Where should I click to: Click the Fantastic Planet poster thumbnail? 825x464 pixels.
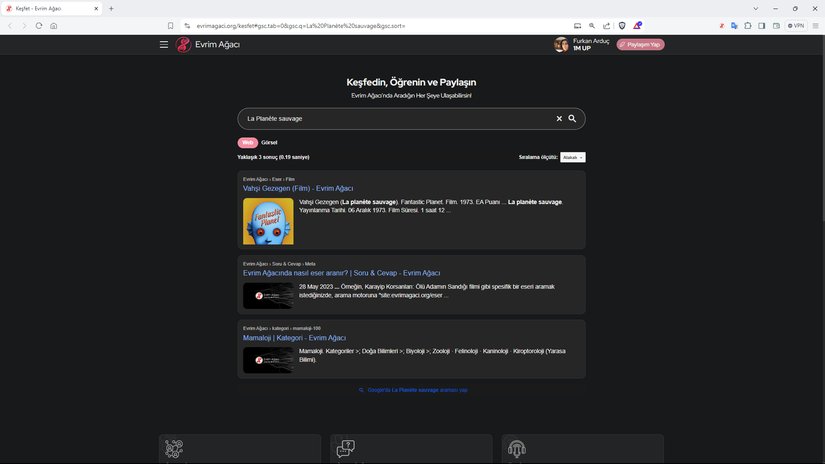(268, 221)
